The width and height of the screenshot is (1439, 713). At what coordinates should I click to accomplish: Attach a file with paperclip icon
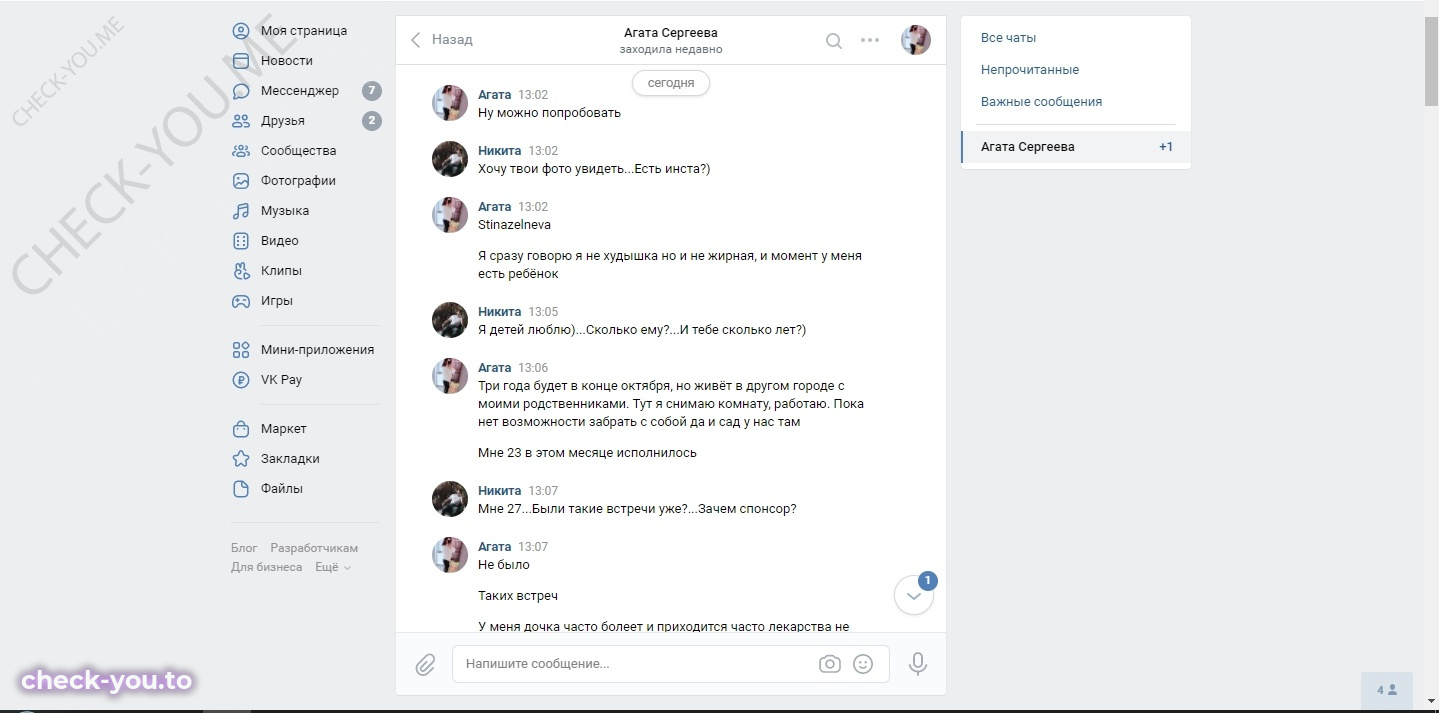click(425, 664)
